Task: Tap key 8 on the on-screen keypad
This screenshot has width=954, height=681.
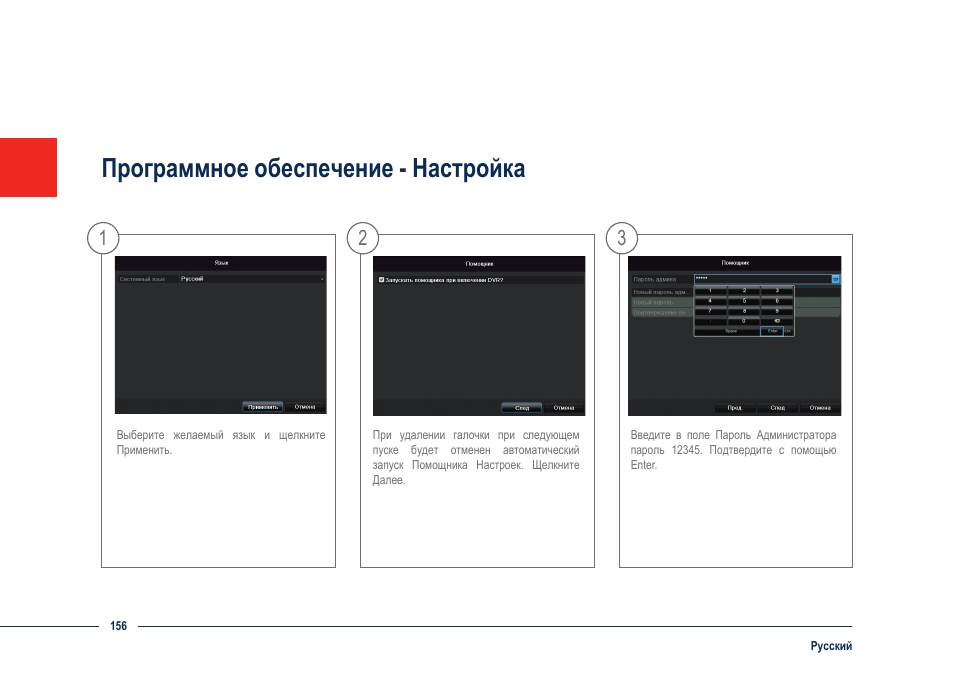Action: 744,311
